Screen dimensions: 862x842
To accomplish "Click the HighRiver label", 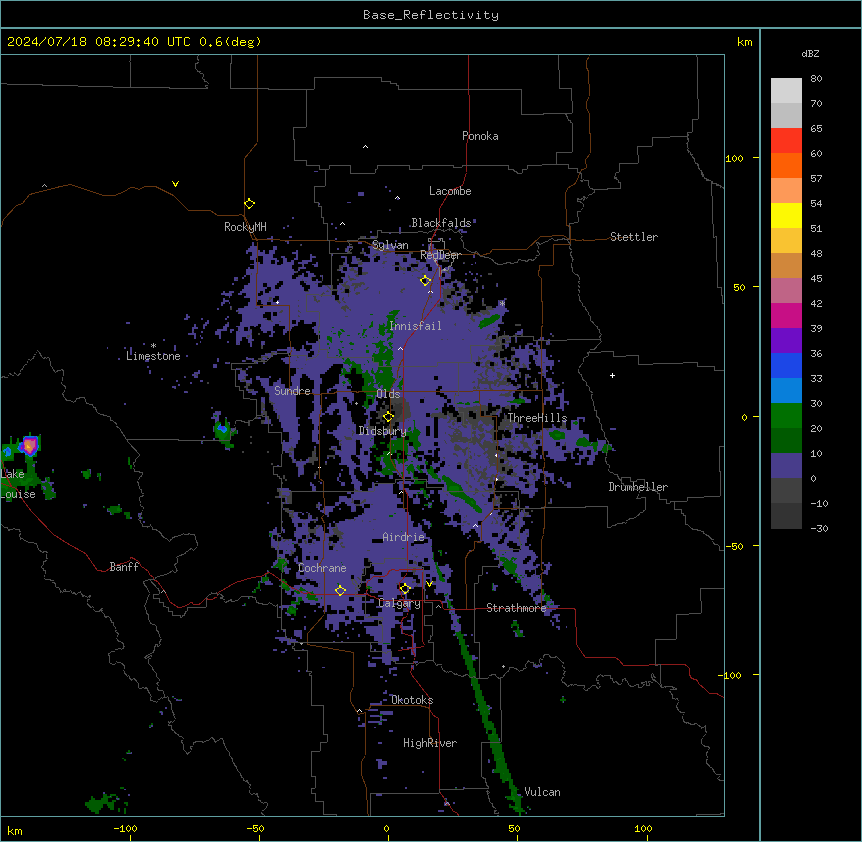I will click(430, 743).
